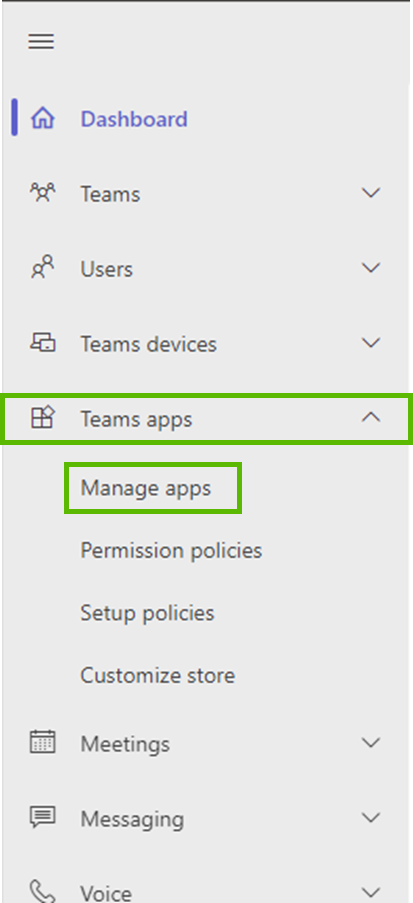Click the Meetings calendar icon
This screenshot has width=413, height=903.
43,742
